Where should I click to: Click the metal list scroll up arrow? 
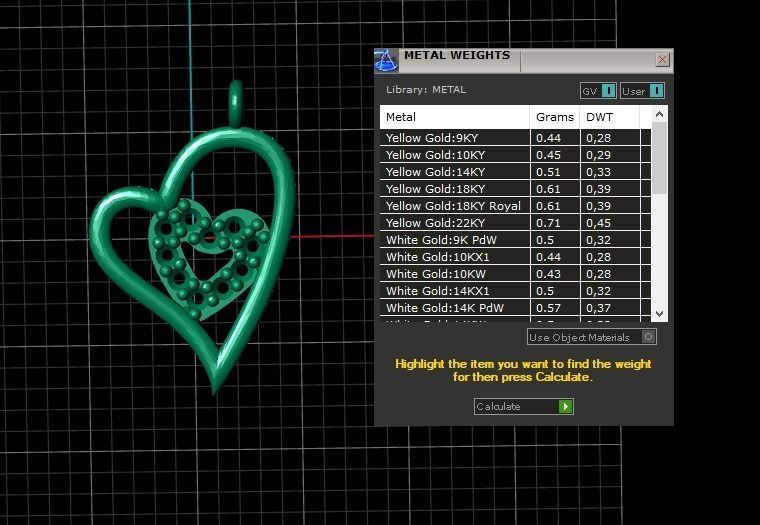[659, 114]
